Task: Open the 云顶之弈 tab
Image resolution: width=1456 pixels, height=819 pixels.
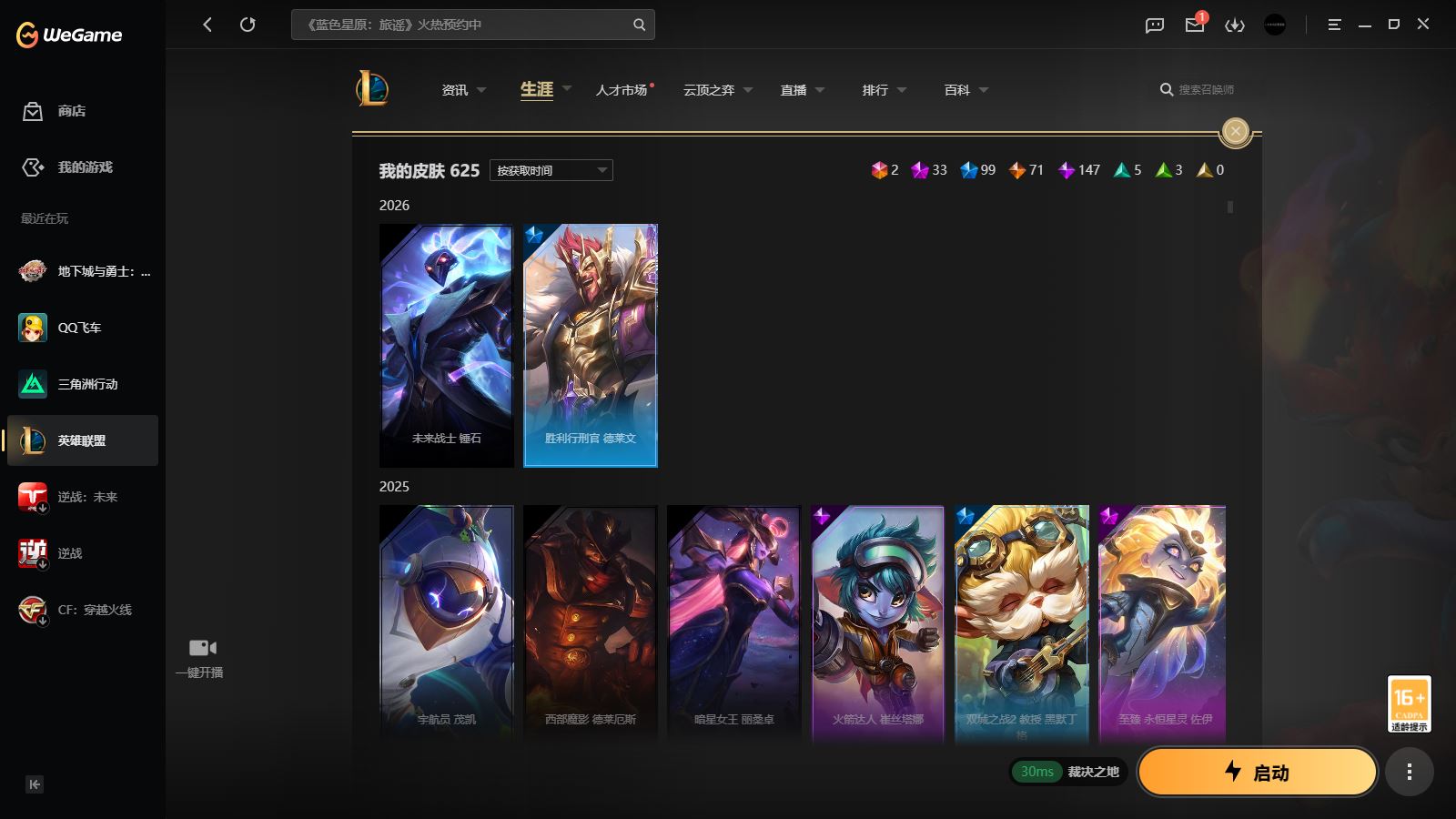Action: (x=709, y=90)
